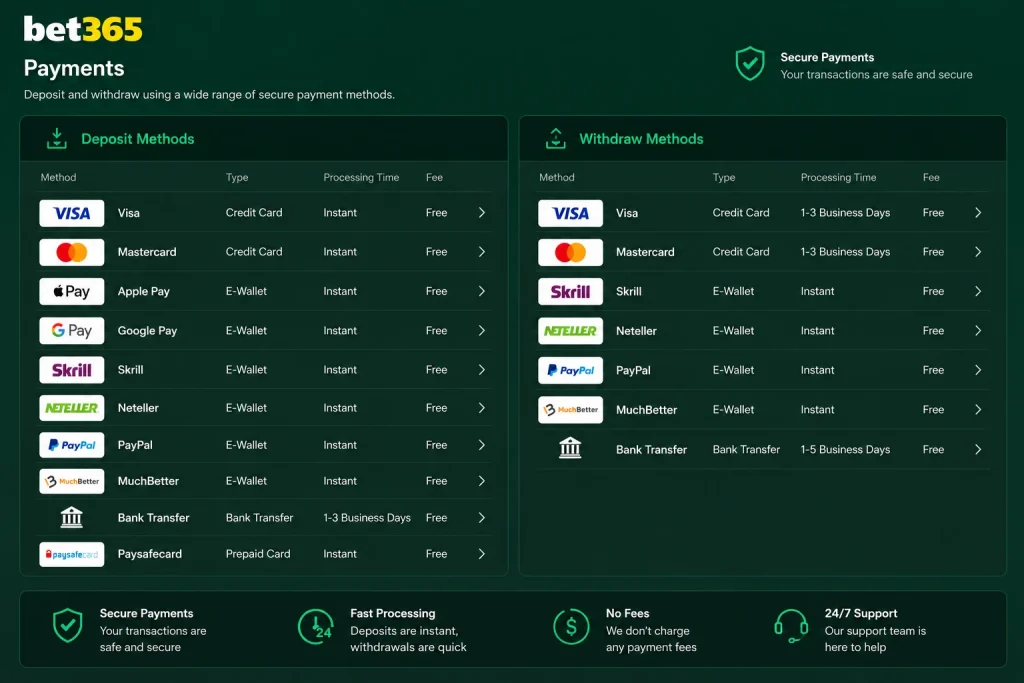Expand the Google Pay row chevron
The height and width of the screenshot is (683, 1024).
pos(482,331)
